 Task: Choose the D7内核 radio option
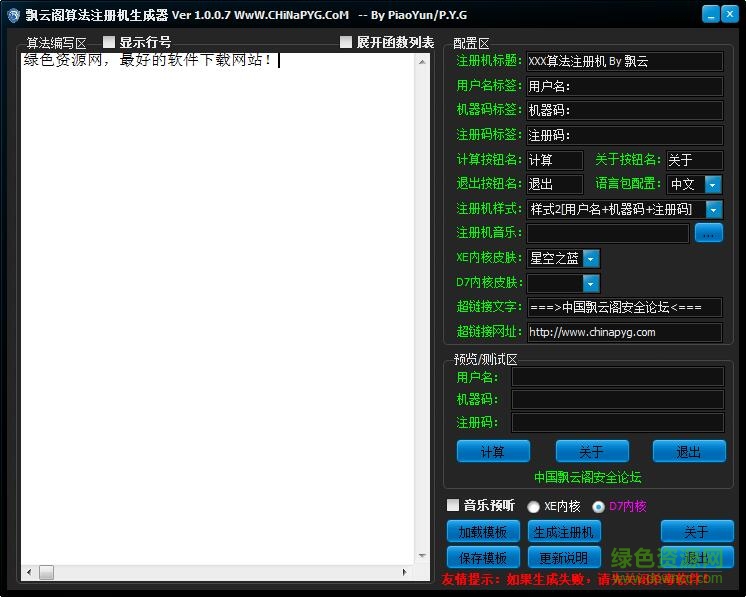[598, 507]
